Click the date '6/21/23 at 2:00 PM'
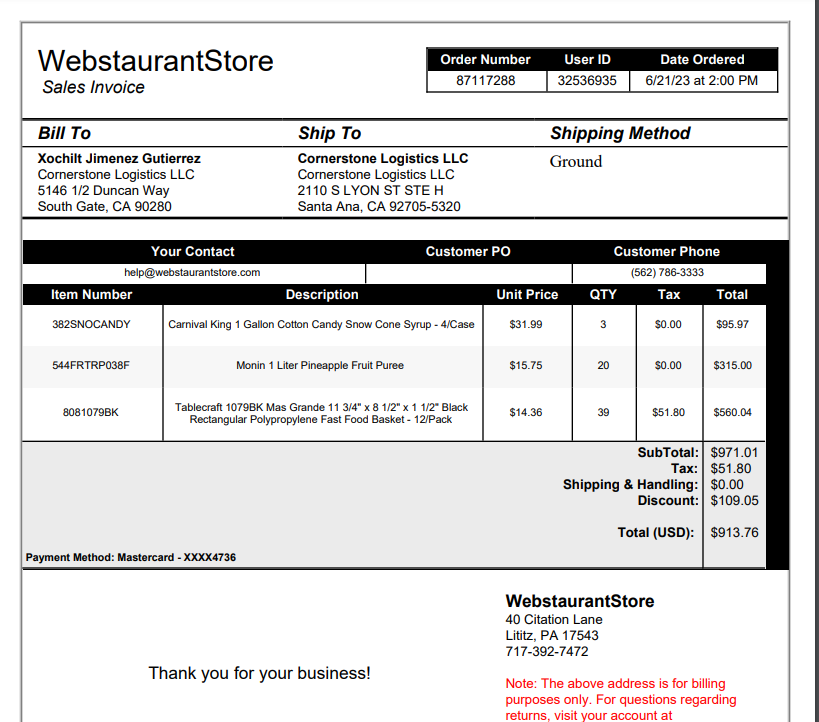The height and width of the screenshot is (722, 819). click(x=701, y=80)
